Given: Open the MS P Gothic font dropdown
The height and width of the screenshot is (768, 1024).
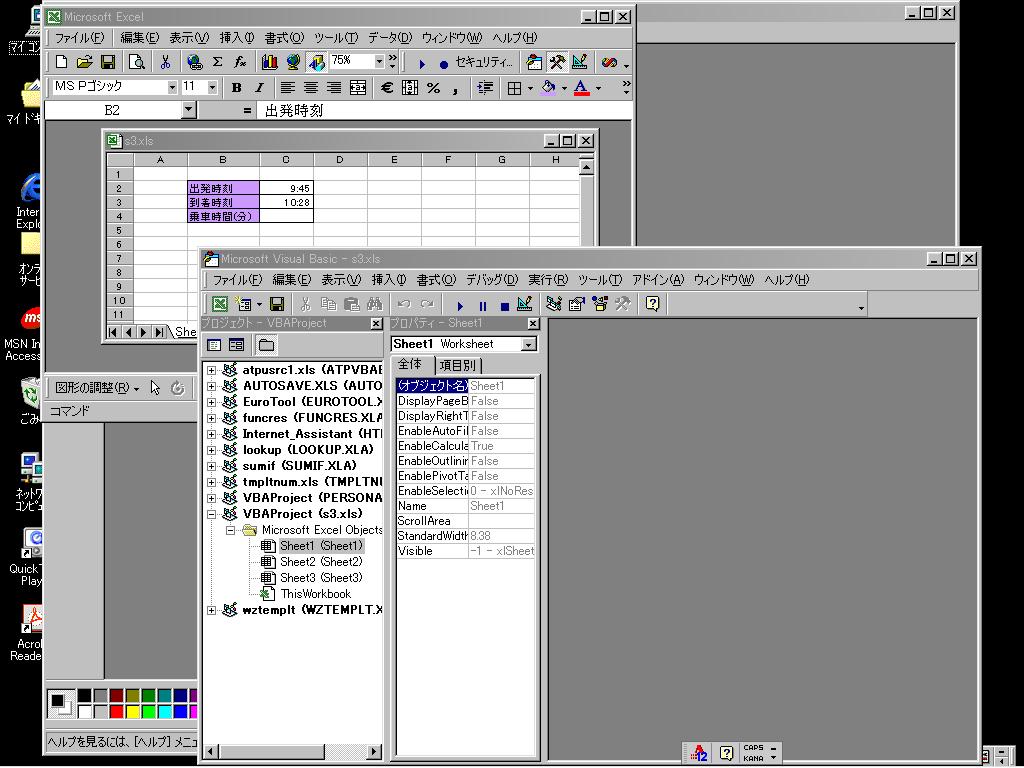Looking at the screenshot, I should [x=172, y=87].
